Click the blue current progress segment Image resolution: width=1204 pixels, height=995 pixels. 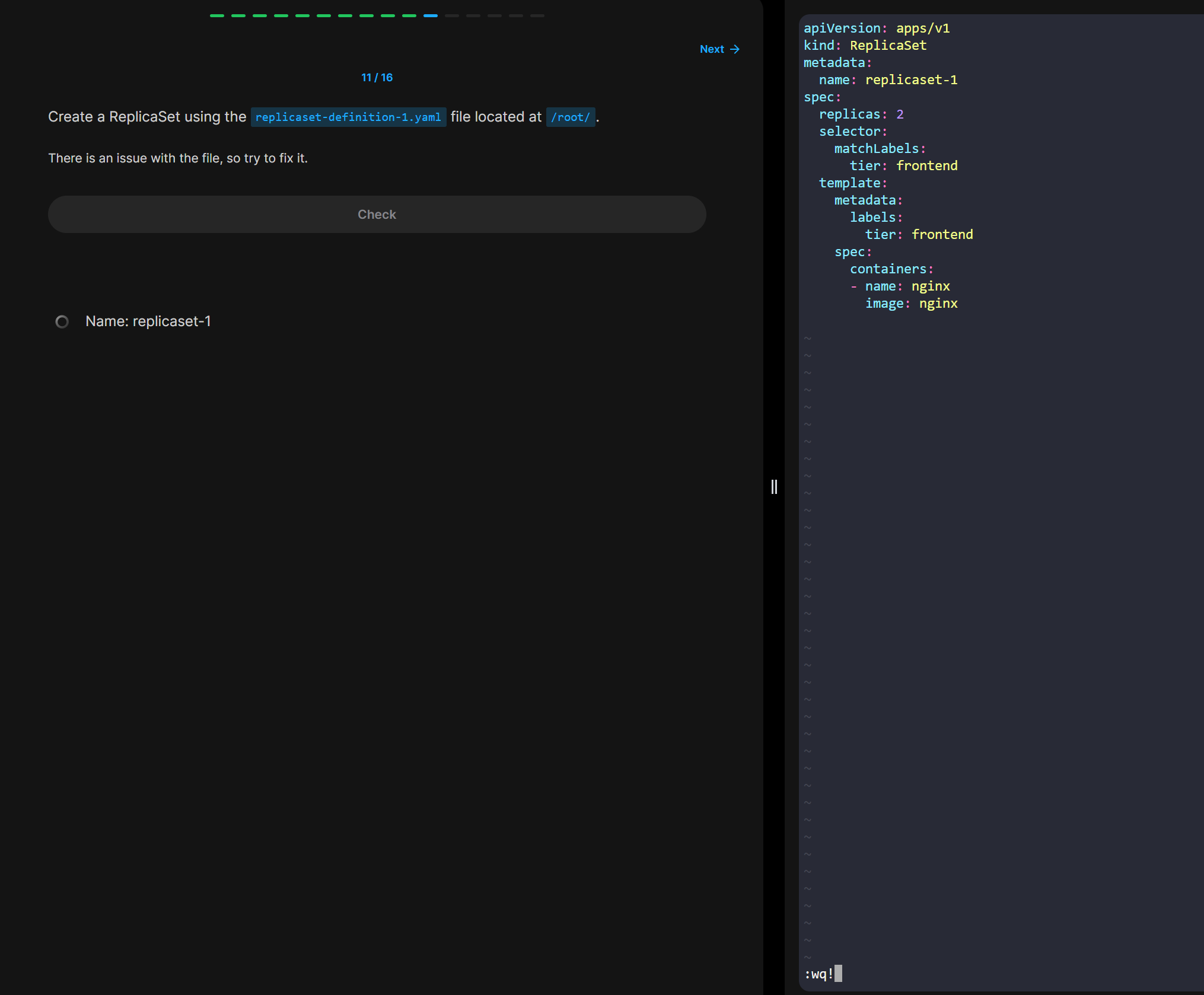[x=431, y=15]
